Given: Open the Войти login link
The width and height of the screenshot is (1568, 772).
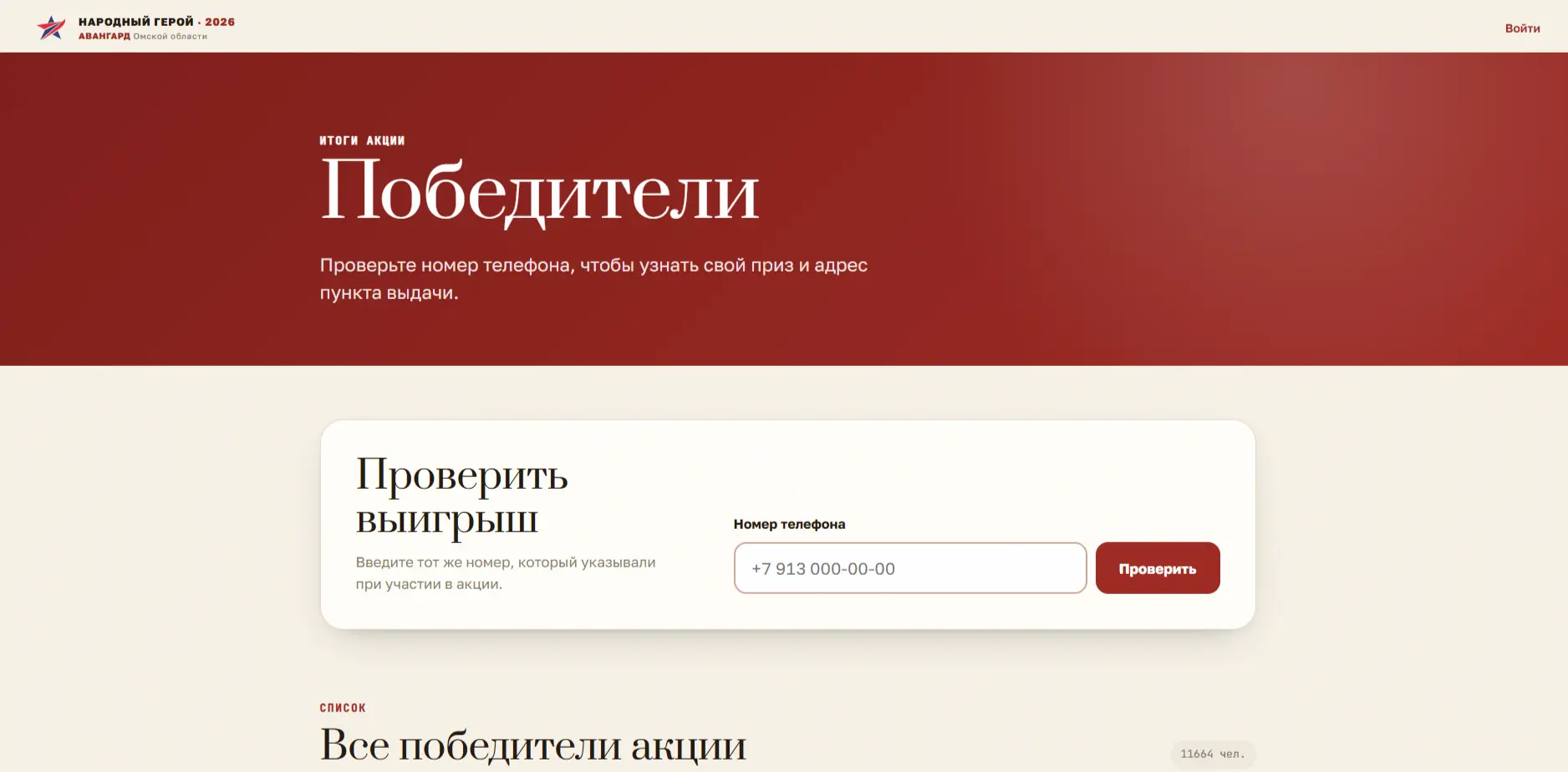Looking at the screenshot, I should pos(1522,28).
